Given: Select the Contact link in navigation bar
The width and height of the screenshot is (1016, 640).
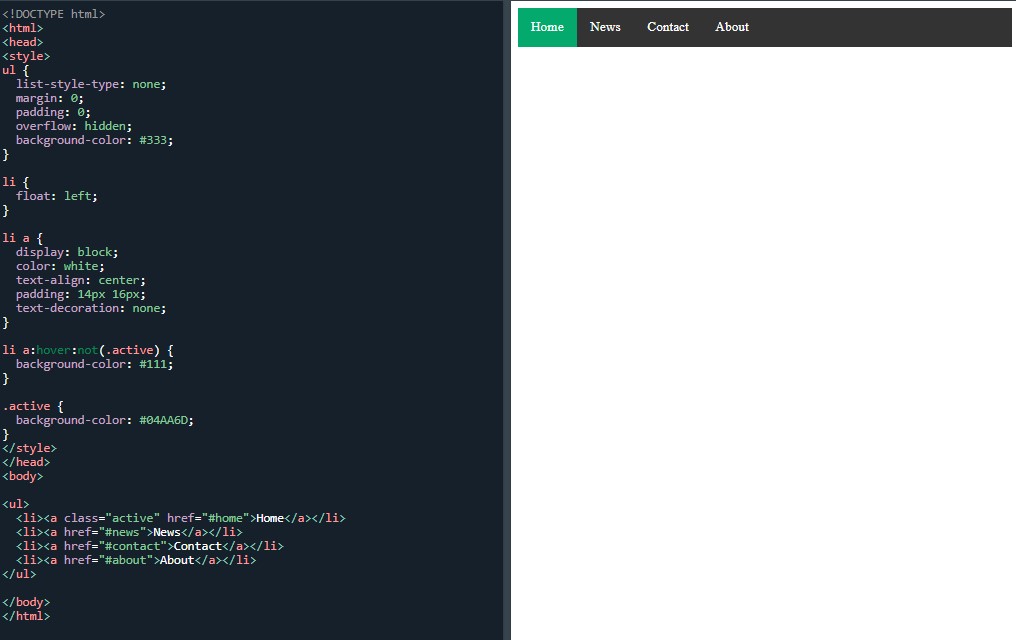Looking at the screenshot, I should click(667, 27).
